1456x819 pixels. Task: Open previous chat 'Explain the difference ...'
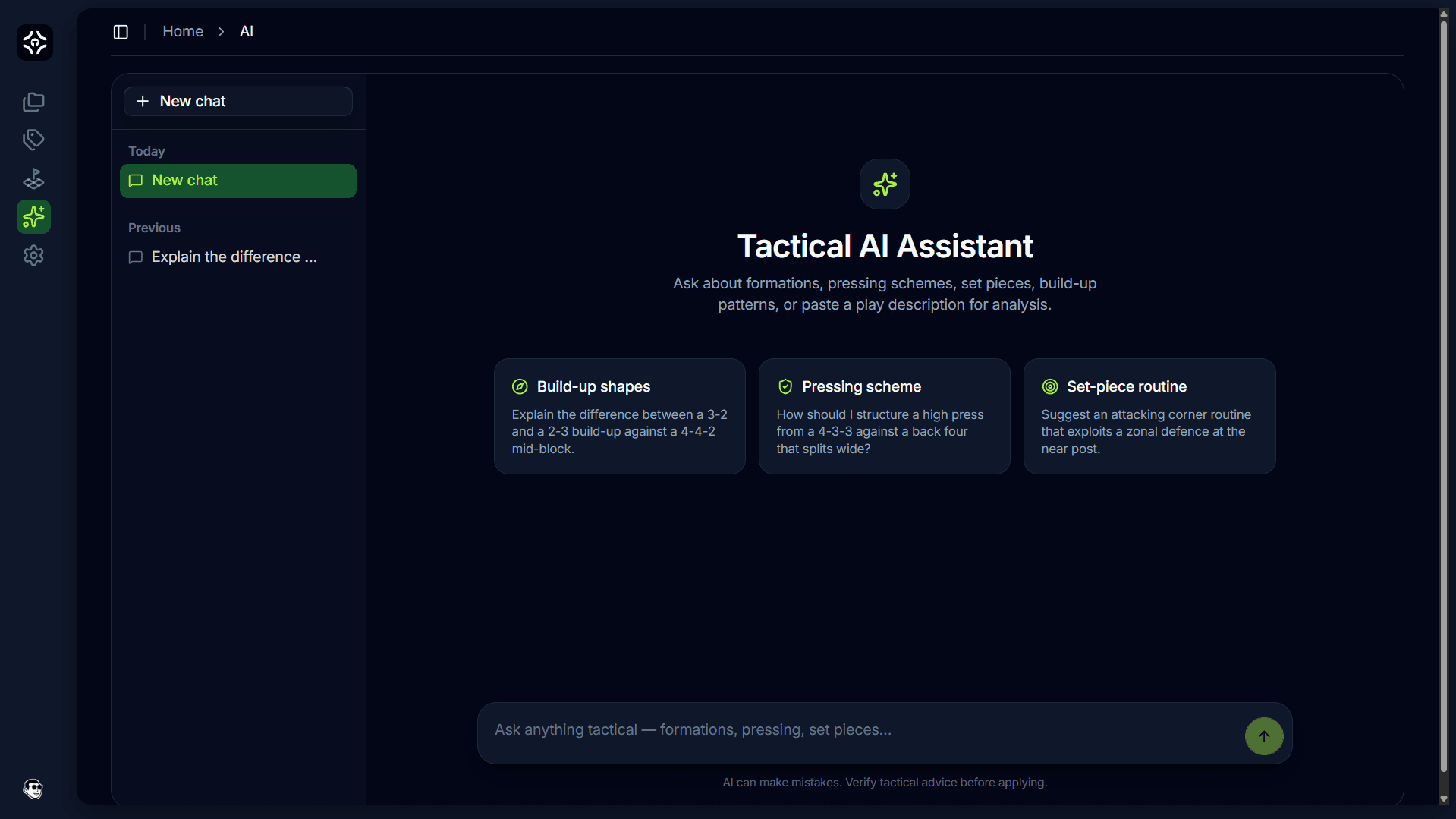point(238,257)
